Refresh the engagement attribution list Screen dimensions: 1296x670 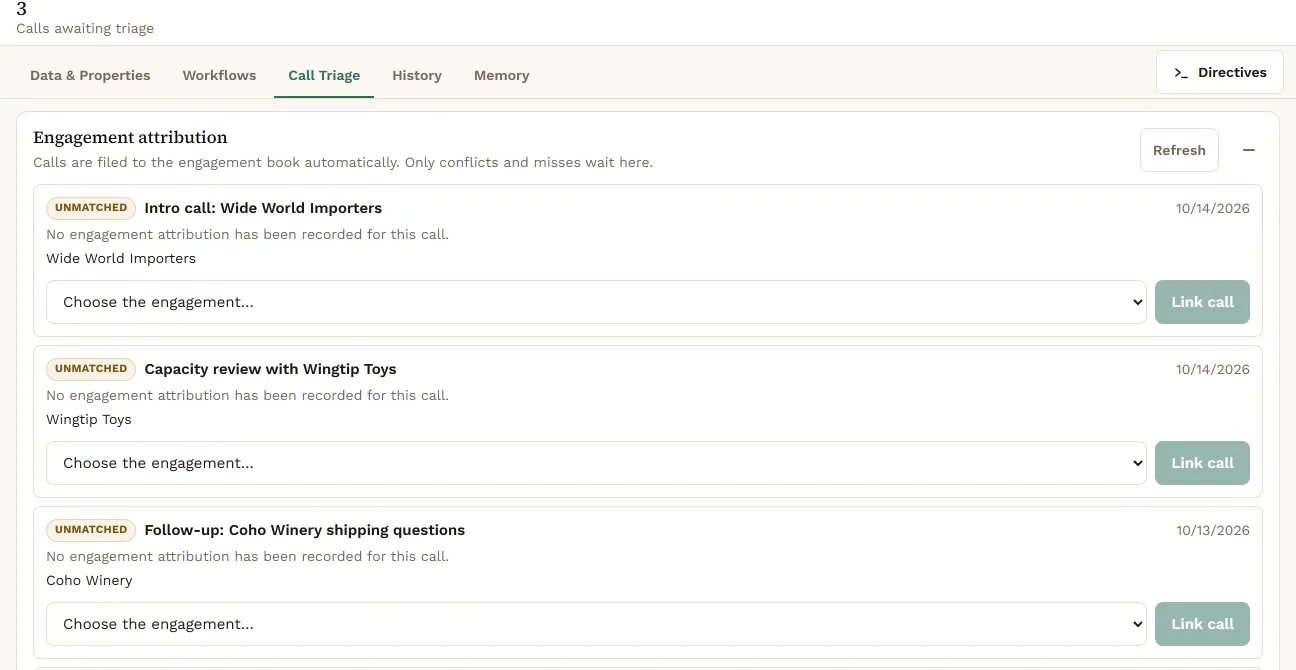click(1179, 150)
